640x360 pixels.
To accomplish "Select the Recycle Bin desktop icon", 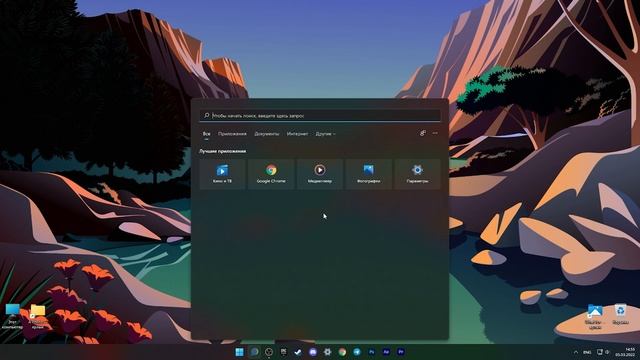I will point(620,314).
